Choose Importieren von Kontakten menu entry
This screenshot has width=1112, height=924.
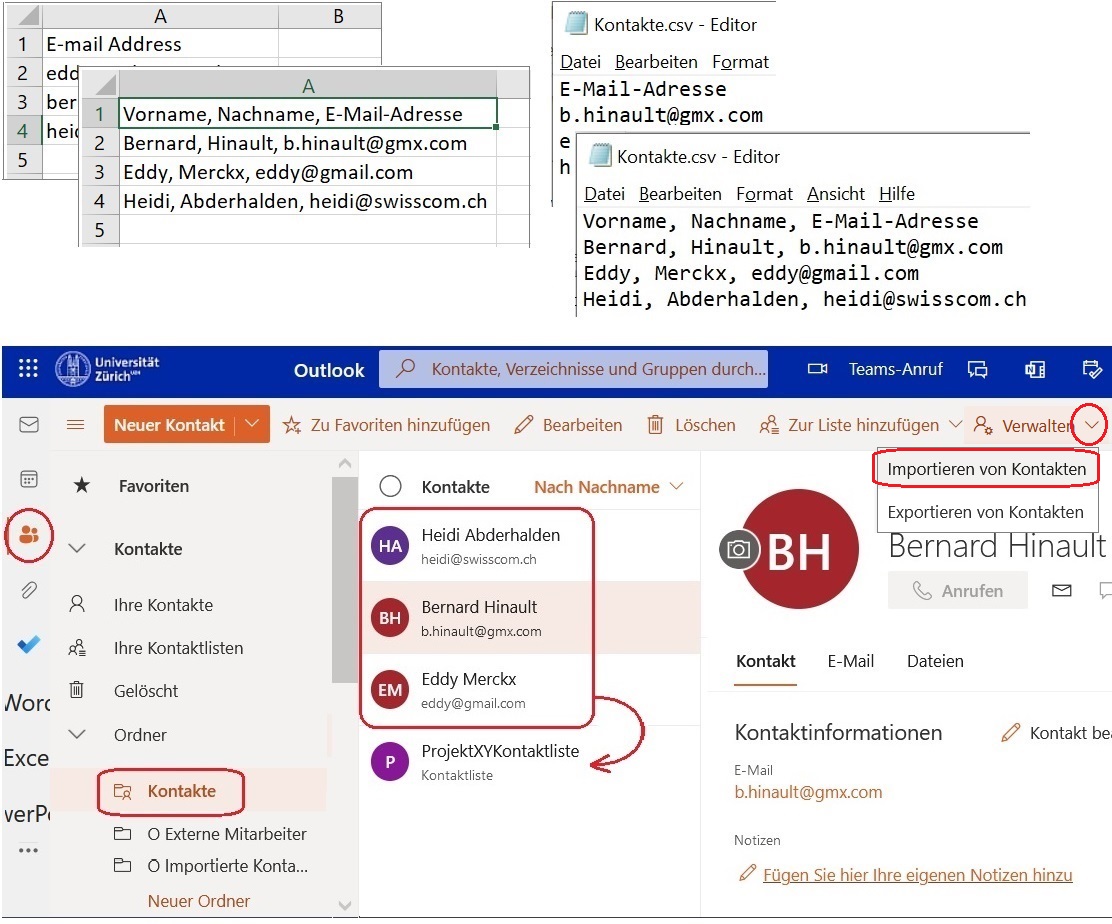(x=986, y=469)
